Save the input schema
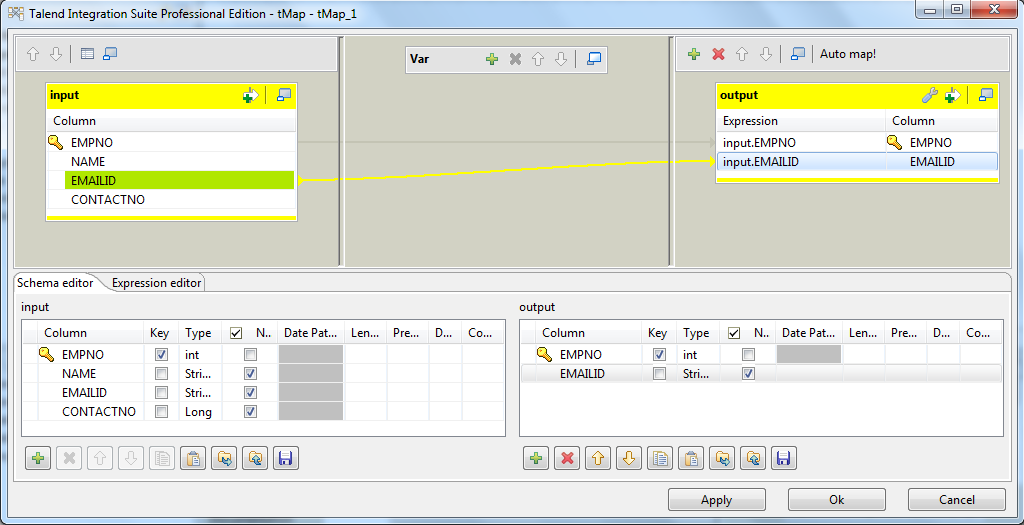Screen dimensions: 1024x525 pos(285,458)
